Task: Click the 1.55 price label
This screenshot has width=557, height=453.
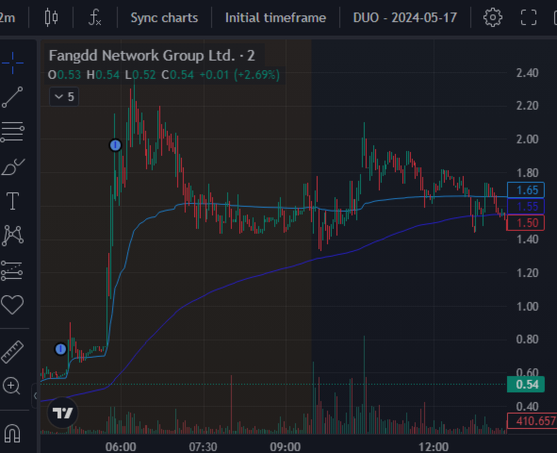Action: point(526,206)
